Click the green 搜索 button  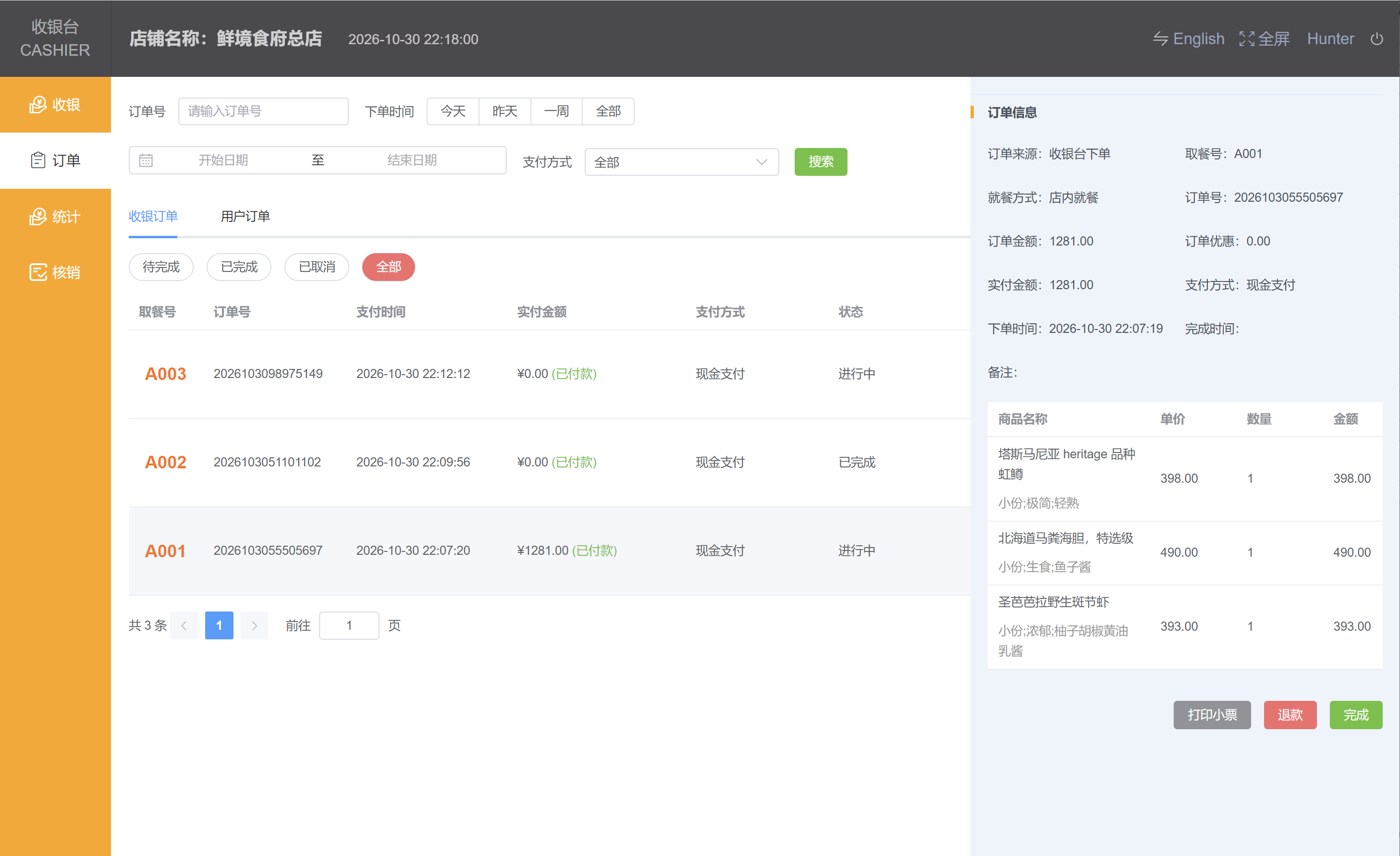[821, 162]
